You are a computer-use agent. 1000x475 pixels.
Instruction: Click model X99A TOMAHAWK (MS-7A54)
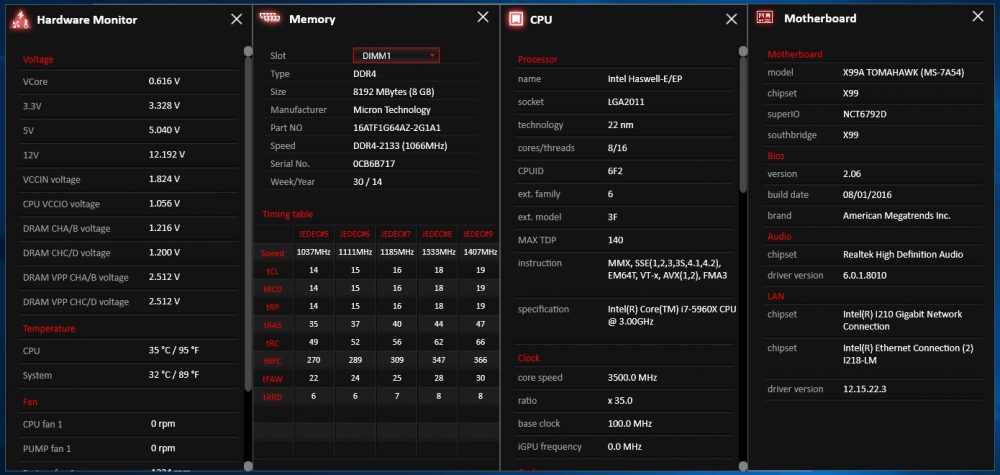(x=903, y=73)
